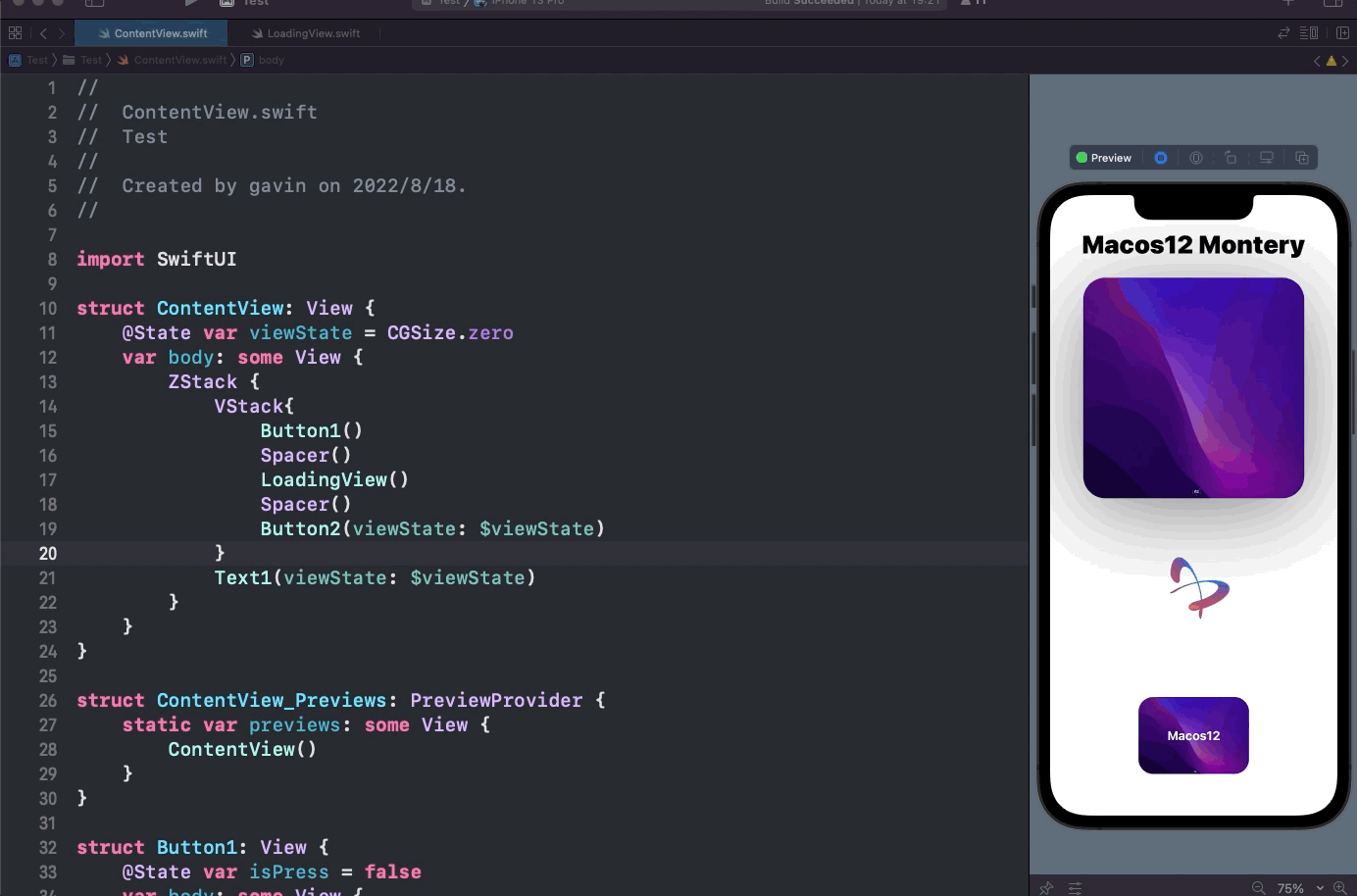The image size is (1357, 896).
Task: Duplicate the preview
Action: coord(1302,158)
